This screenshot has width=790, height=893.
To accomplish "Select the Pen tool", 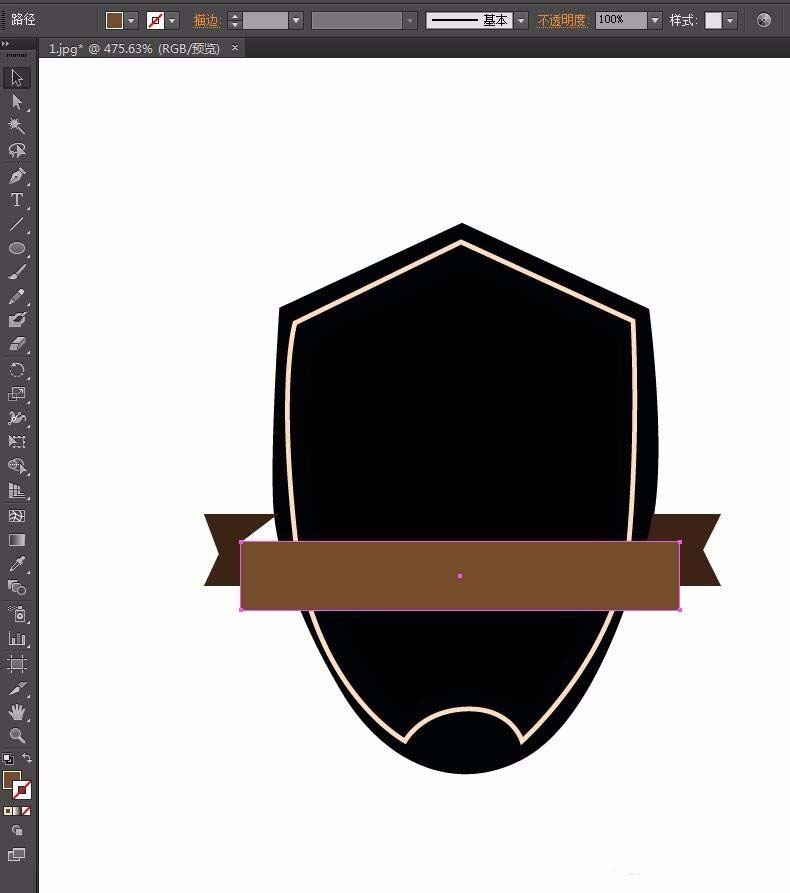I will (x=17, y=176).
